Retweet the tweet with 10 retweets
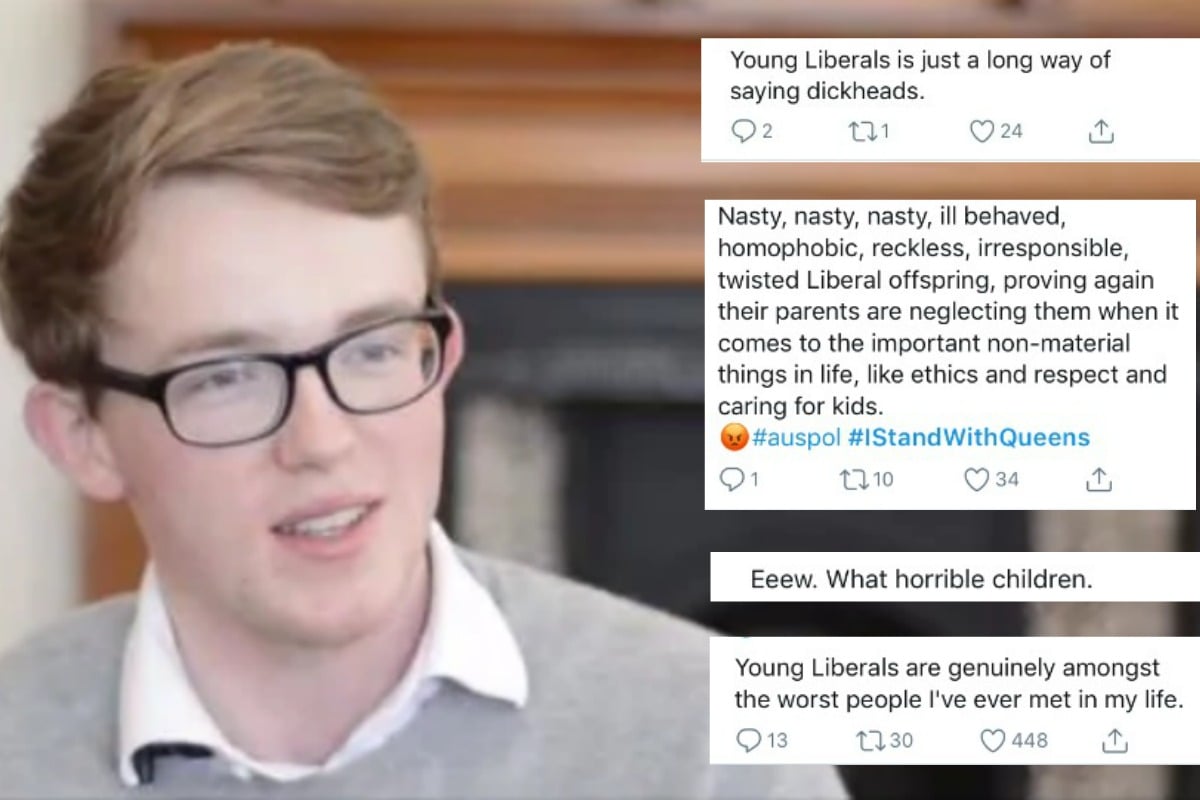The width and height of the screenshot is (1200, 800). click(855, 480)
